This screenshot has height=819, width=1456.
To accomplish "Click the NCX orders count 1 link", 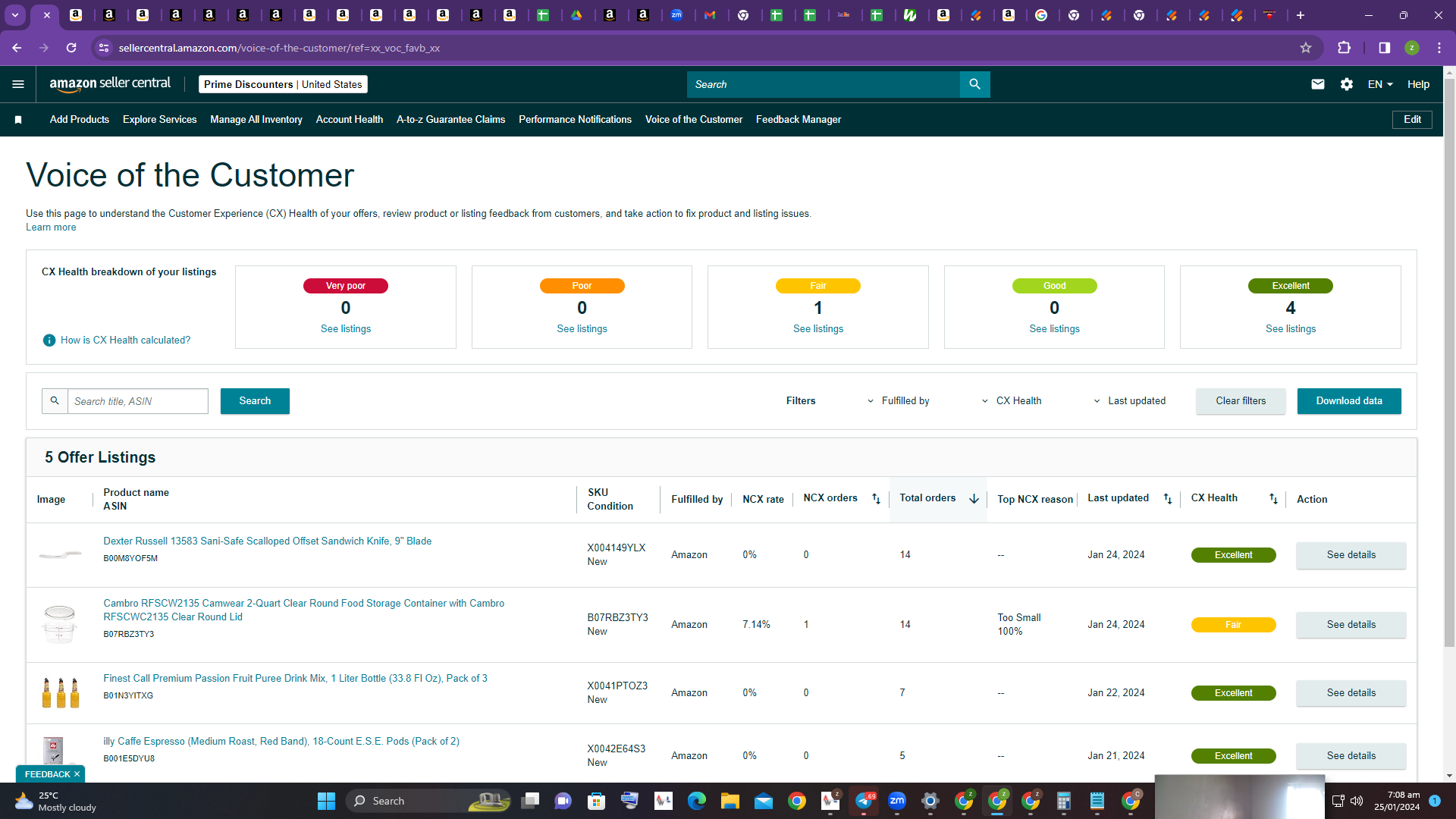I will (806, 625).
